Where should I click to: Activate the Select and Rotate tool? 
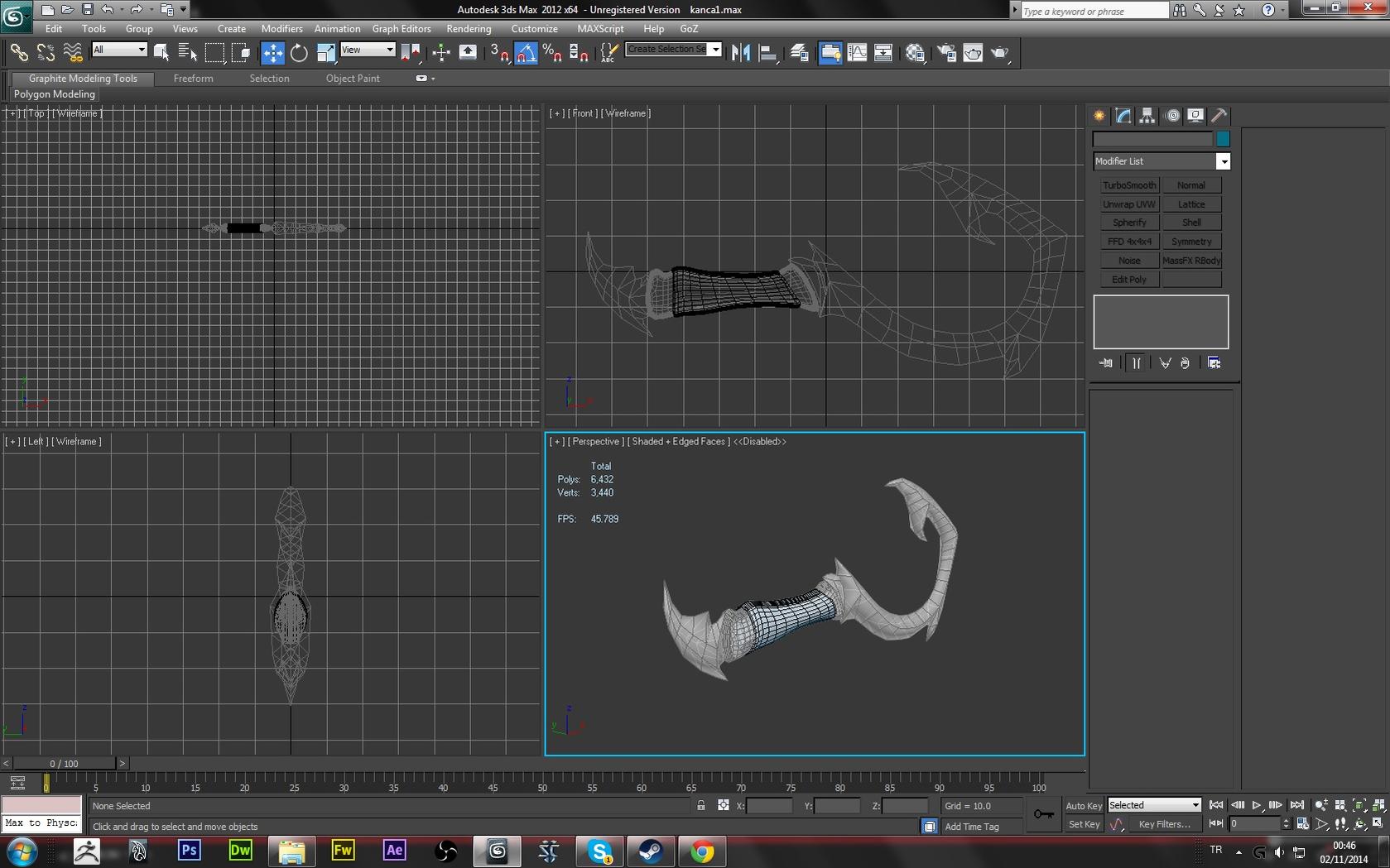tap(299, 53)
